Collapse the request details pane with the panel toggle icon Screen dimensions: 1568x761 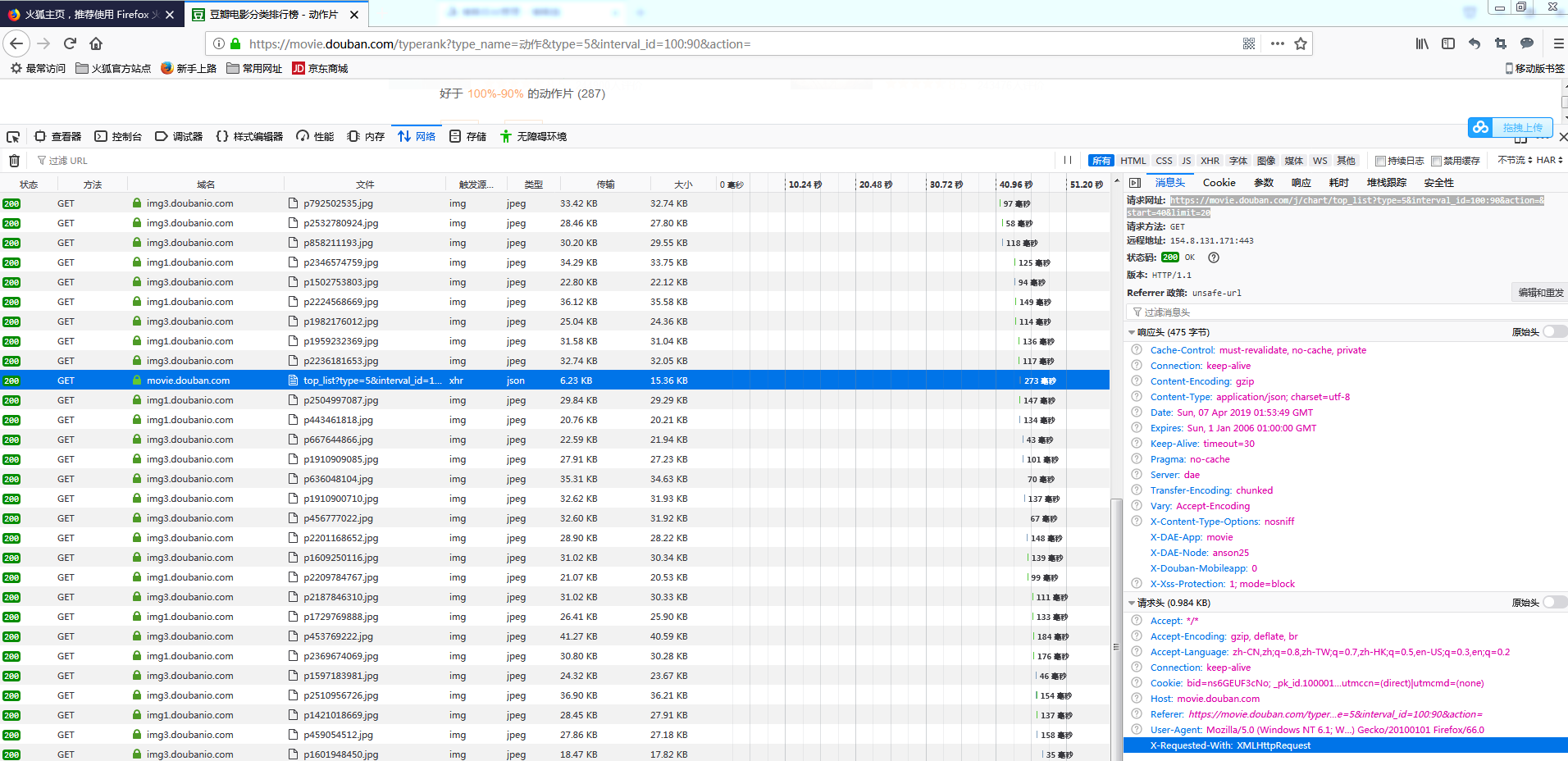(x=1135, y=183)
